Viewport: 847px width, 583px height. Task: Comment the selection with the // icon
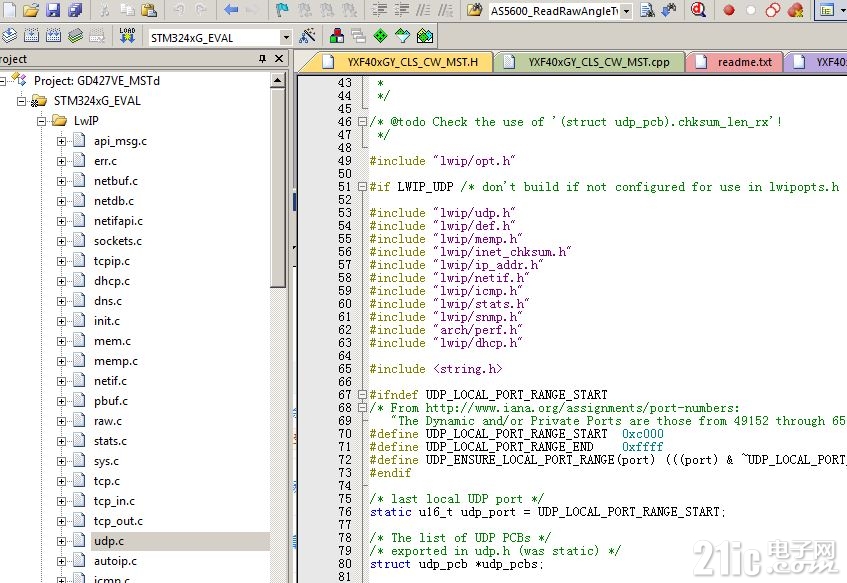tap(422, 10)
